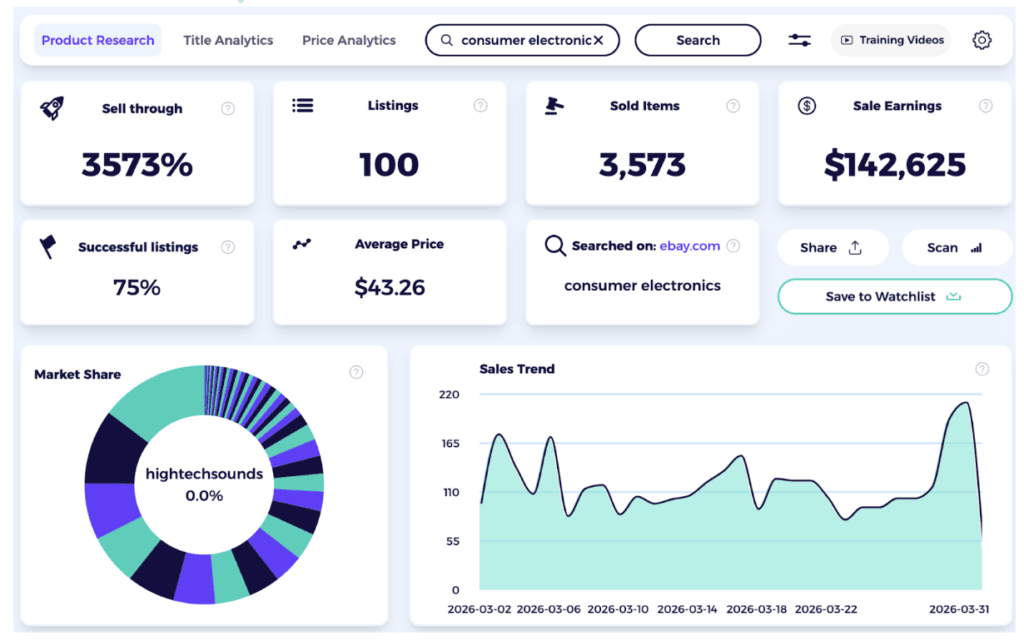Screen dimensions: 1024x641
Task: Clear the search field with X
Action: pyautogui.click(x=598, y=40)
